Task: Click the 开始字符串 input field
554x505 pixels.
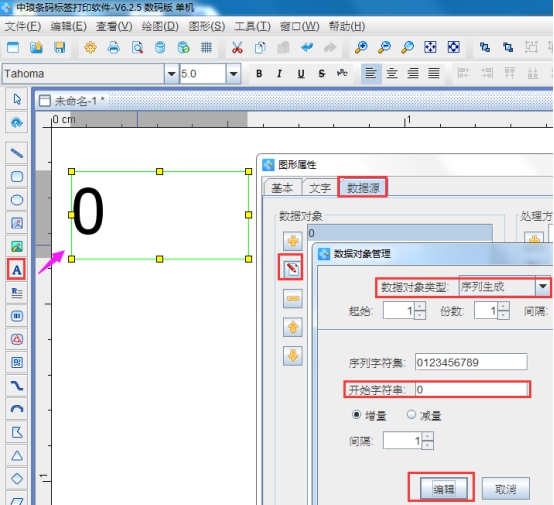Action: click(471, 389)
